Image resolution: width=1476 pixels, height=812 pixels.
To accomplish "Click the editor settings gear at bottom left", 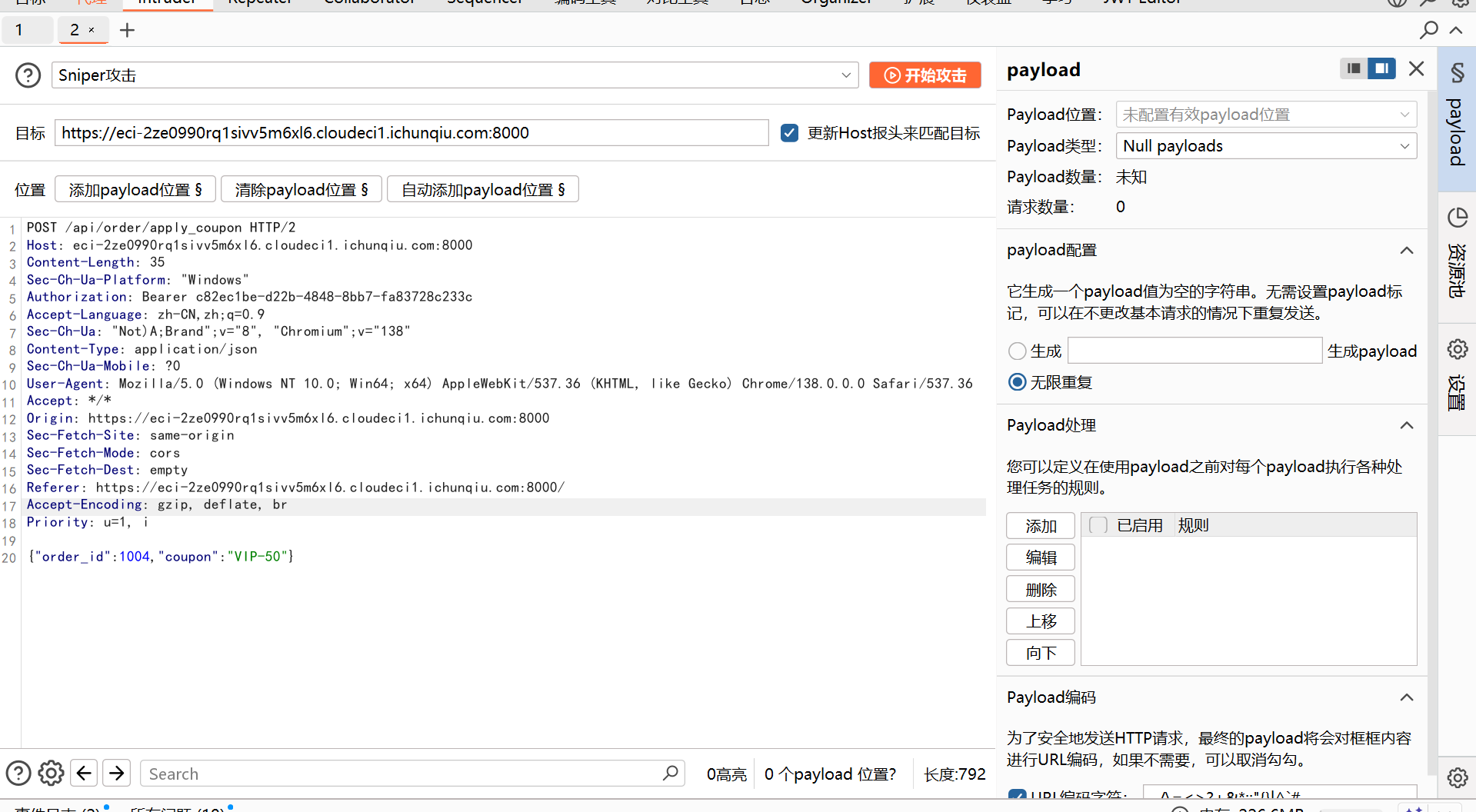I will pos(52,773).
